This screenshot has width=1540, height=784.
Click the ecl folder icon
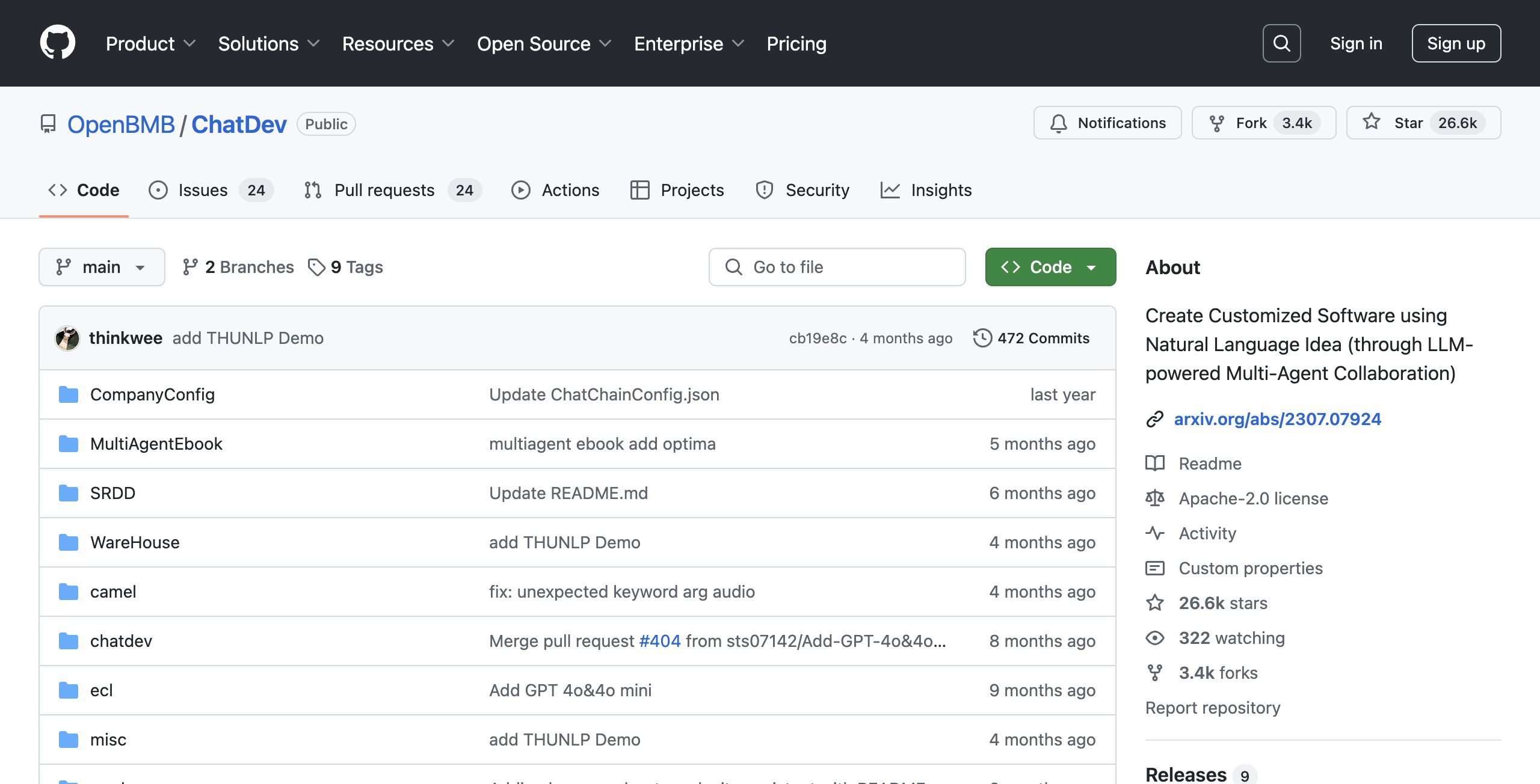click(x=69, y=690)
